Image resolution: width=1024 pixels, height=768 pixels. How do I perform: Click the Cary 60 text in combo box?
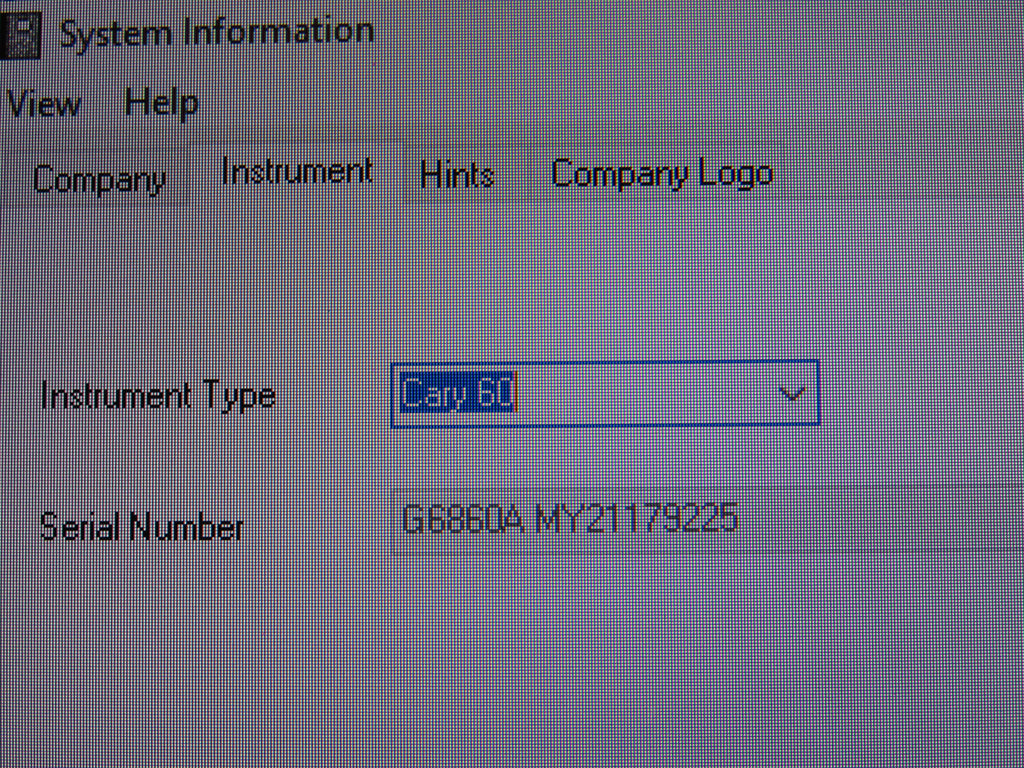pos(459,394)
